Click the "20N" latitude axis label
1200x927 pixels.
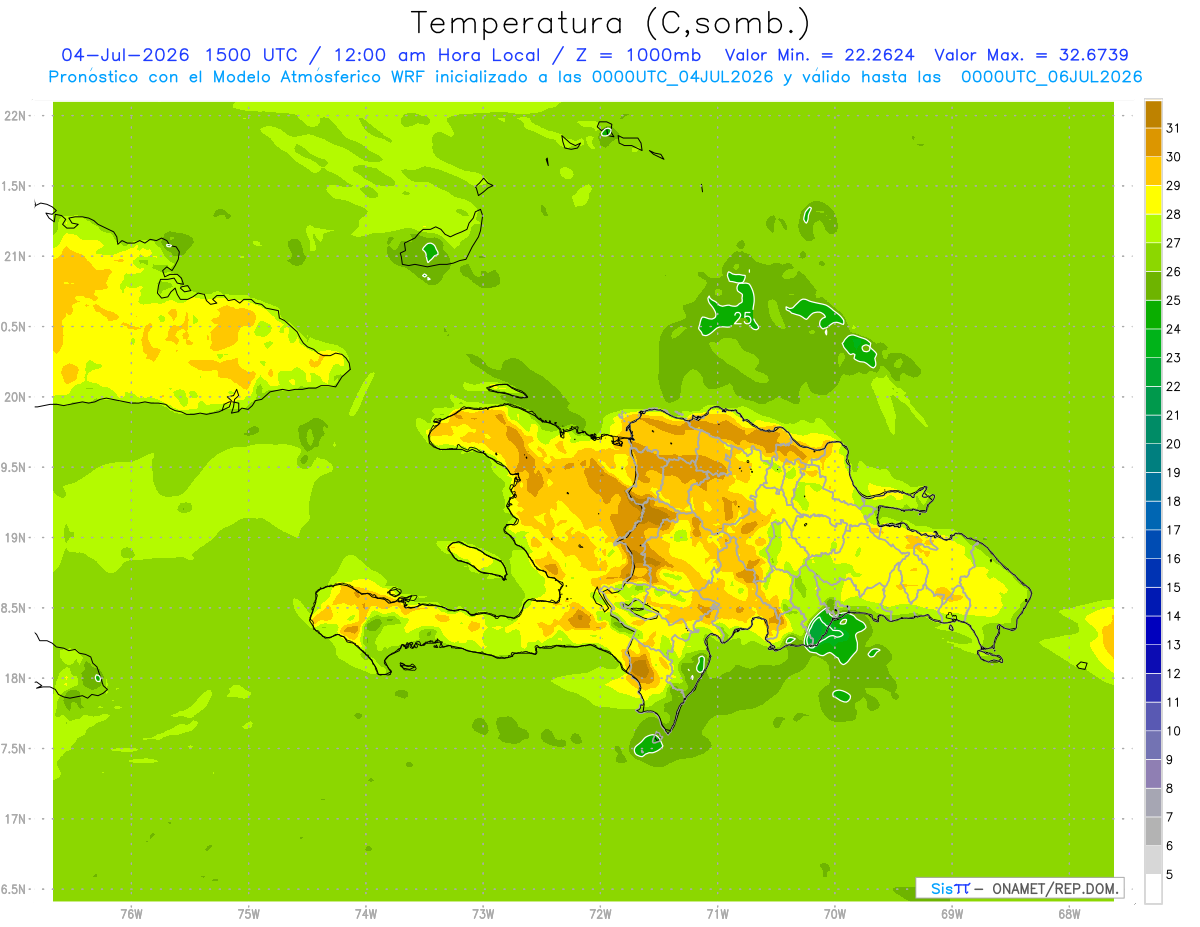click(16, 397)
